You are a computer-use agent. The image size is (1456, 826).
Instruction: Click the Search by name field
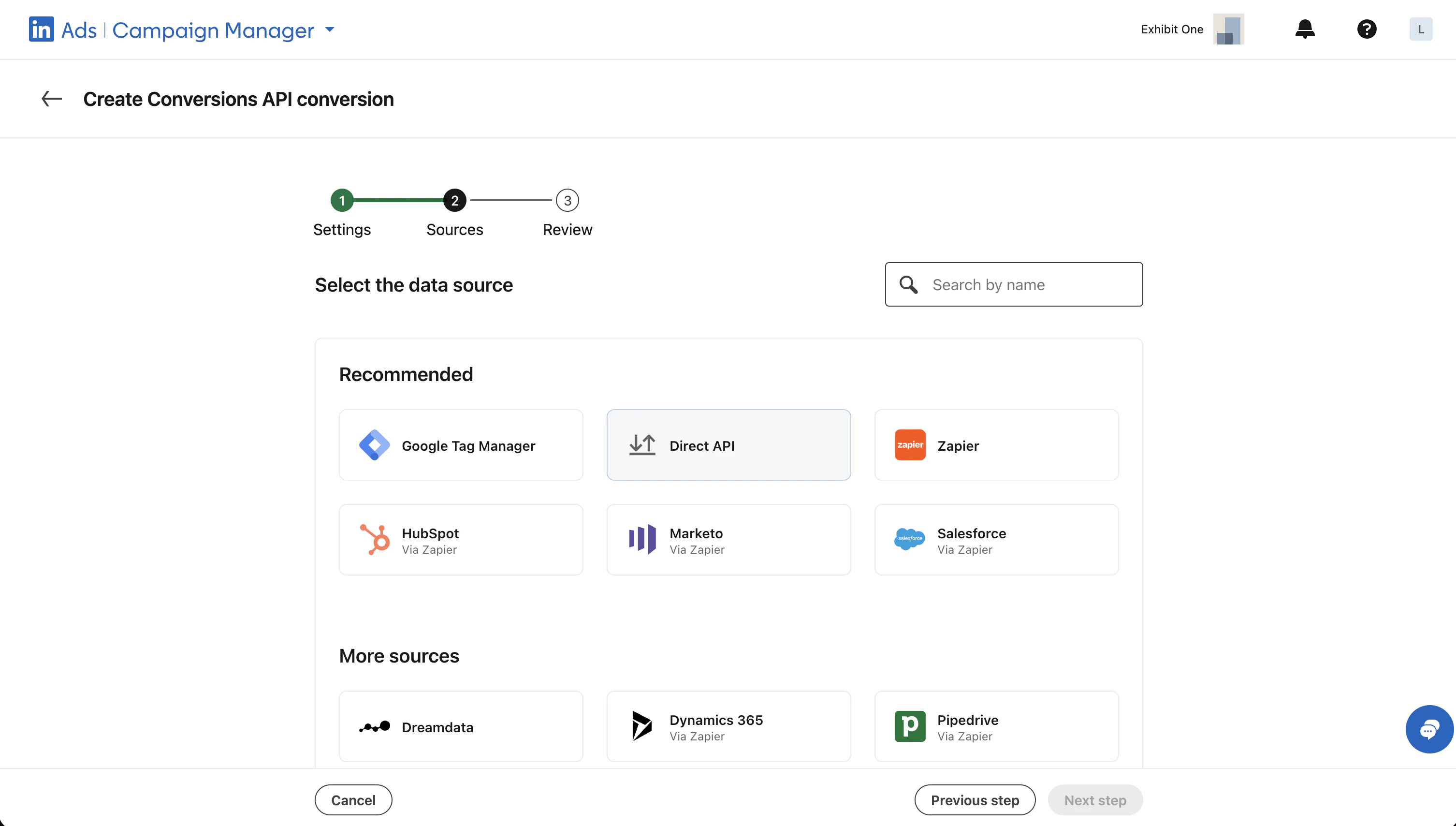(x=1013, y=284)
